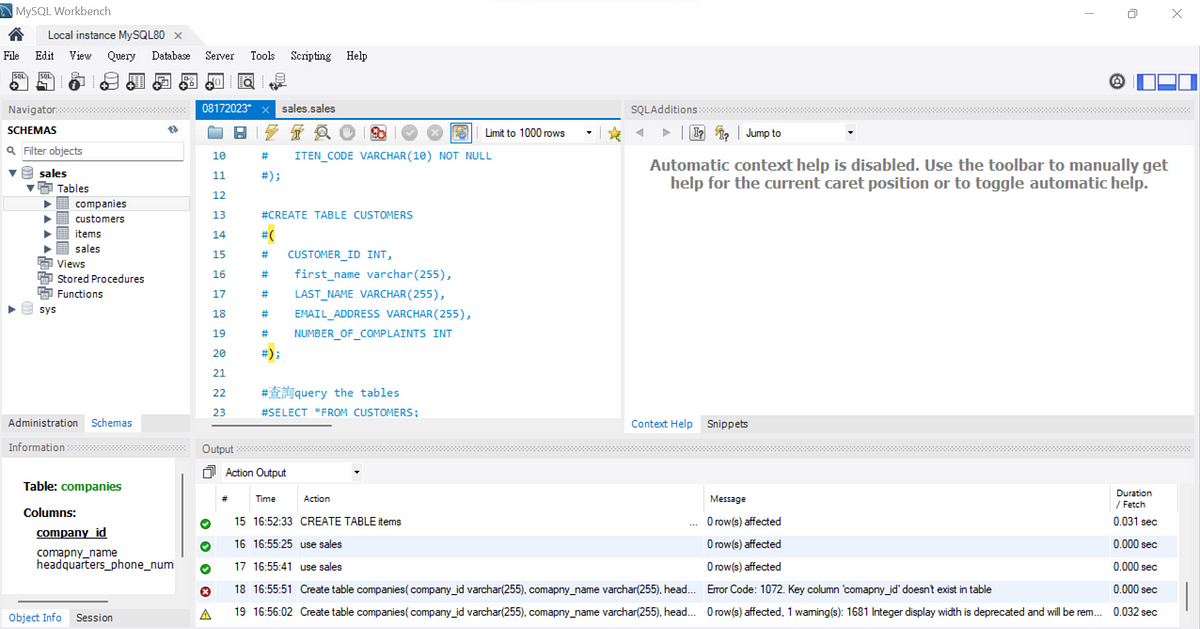Search table data toolbar icon
1200x629 pixels.
tap(246, 81)
